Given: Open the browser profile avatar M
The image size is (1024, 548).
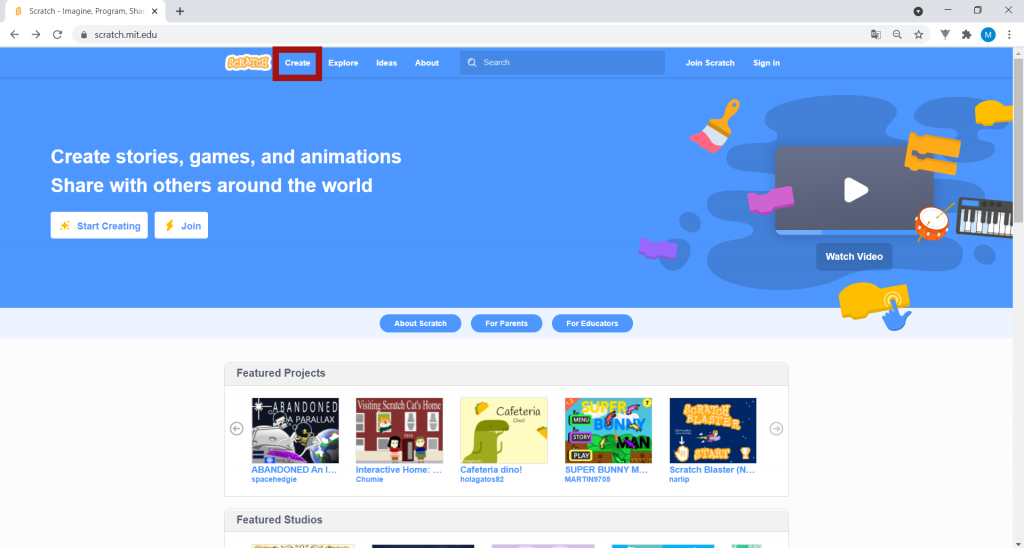Looking at the screenshot, I should [x=988, y=35].
